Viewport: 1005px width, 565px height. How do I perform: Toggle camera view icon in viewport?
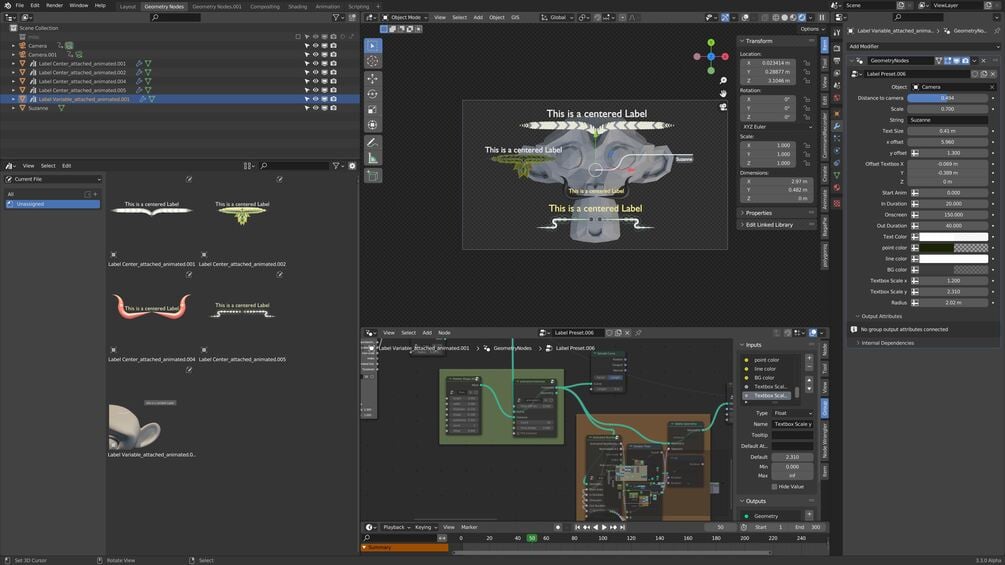(x=723, y=107)
